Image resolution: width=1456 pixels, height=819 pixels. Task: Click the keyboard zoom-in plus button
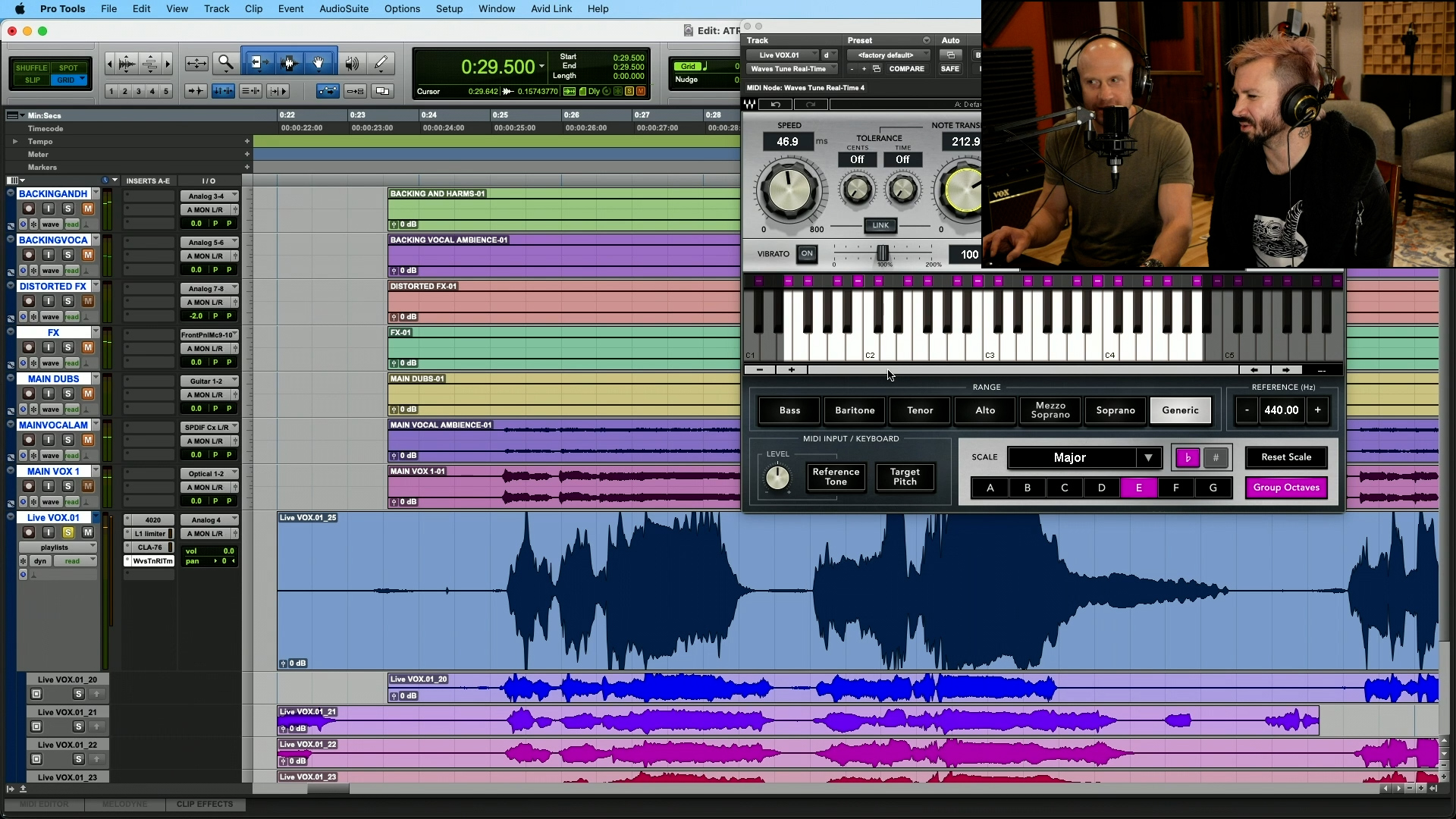pyautogui.click(x=792, y=370)
